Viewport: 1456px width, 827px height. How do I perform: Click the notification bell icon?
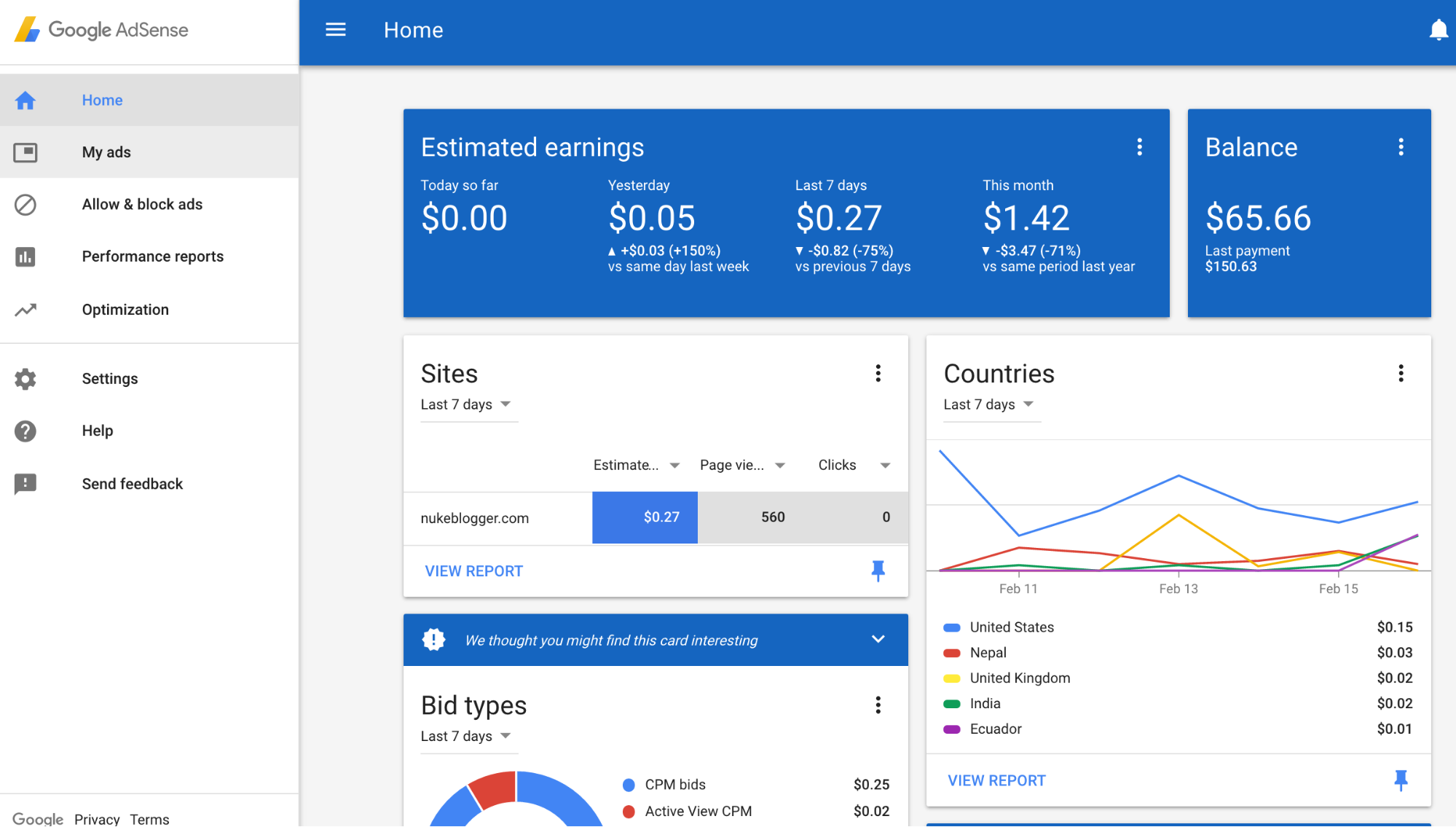1439,30
